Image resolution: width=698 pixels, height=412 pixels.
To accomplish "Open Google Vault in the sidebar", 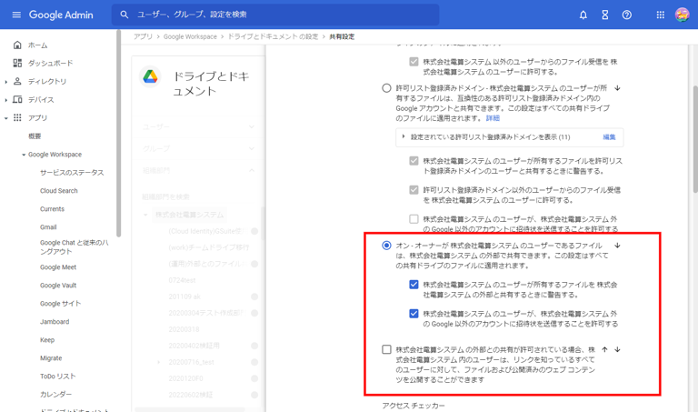I will click(x=58, y=285).
